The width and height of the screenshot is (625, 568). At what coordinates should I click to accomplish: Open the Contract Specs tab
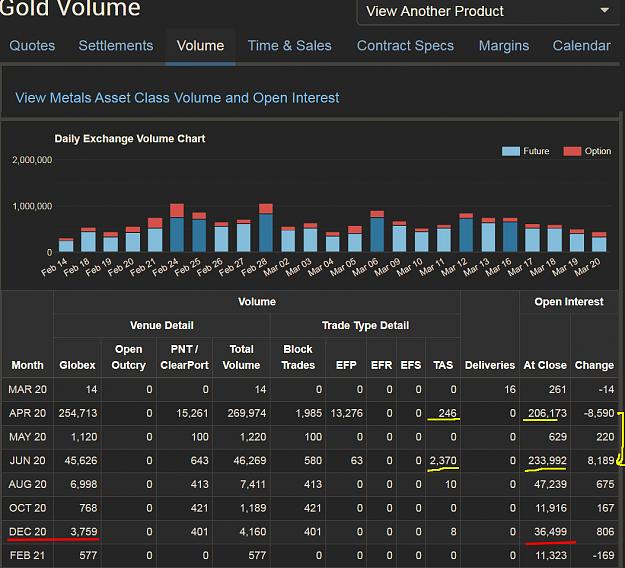click(405, 45)
